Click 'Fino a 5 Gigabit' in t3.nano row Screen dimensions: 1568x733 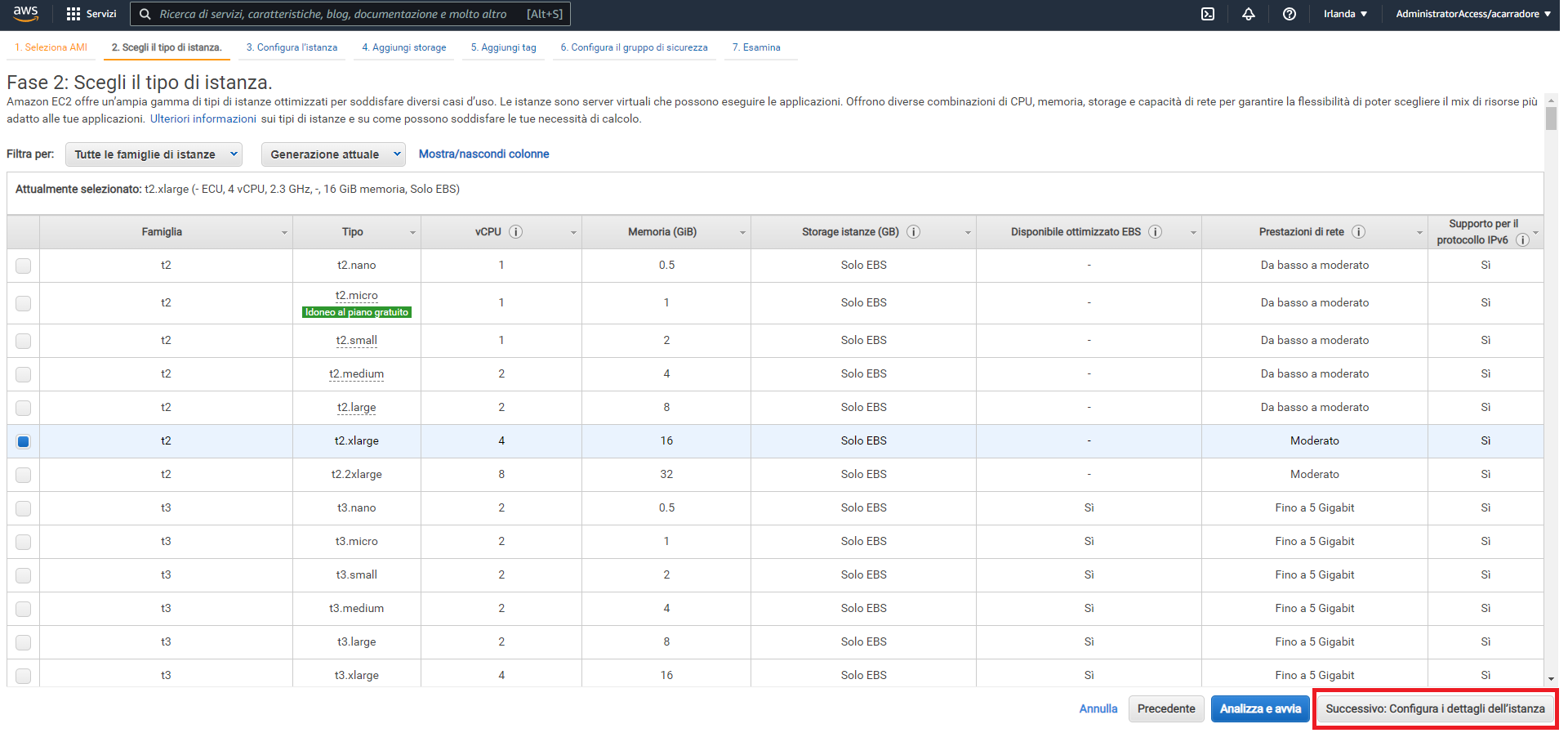coord(1315,507)
